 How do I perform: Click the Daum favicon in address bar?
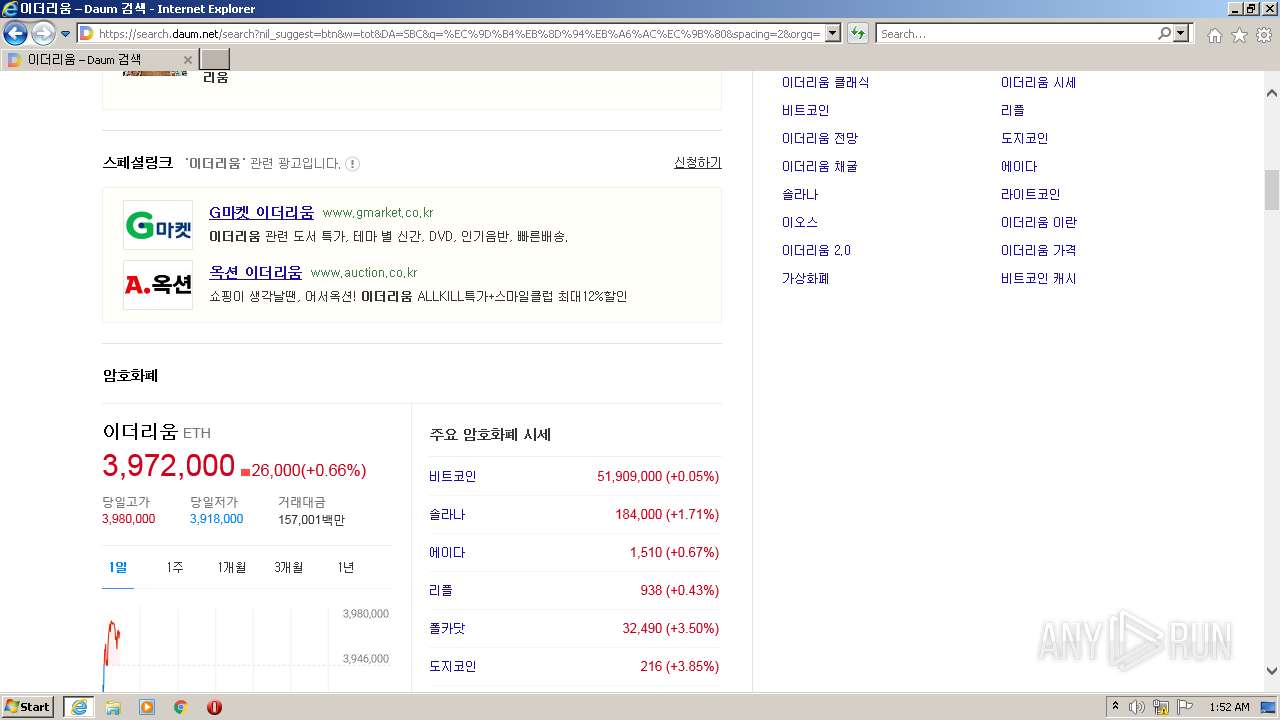click(86, 34)
